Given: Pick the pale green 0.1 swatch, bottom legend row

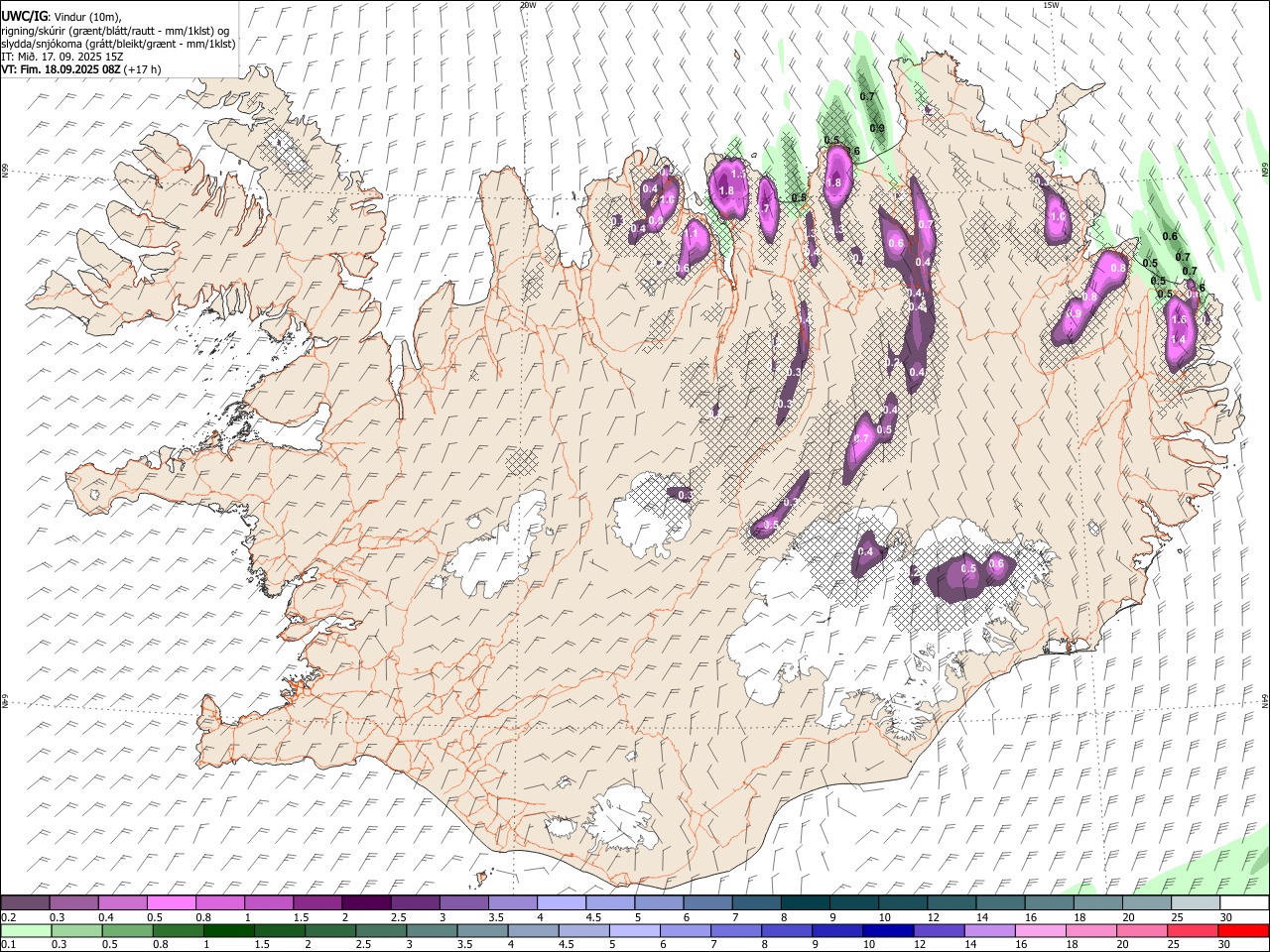Looking at the screenshot, I should (26, 931).
